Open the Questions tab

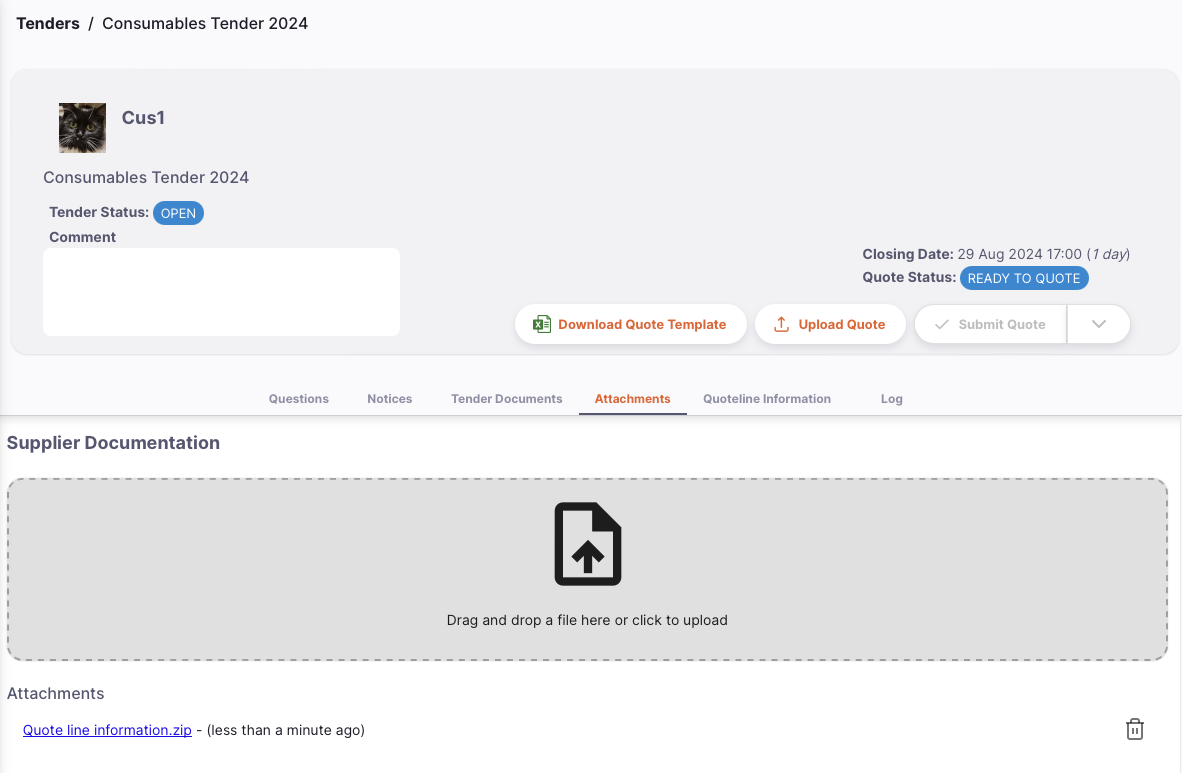[299, 399]
